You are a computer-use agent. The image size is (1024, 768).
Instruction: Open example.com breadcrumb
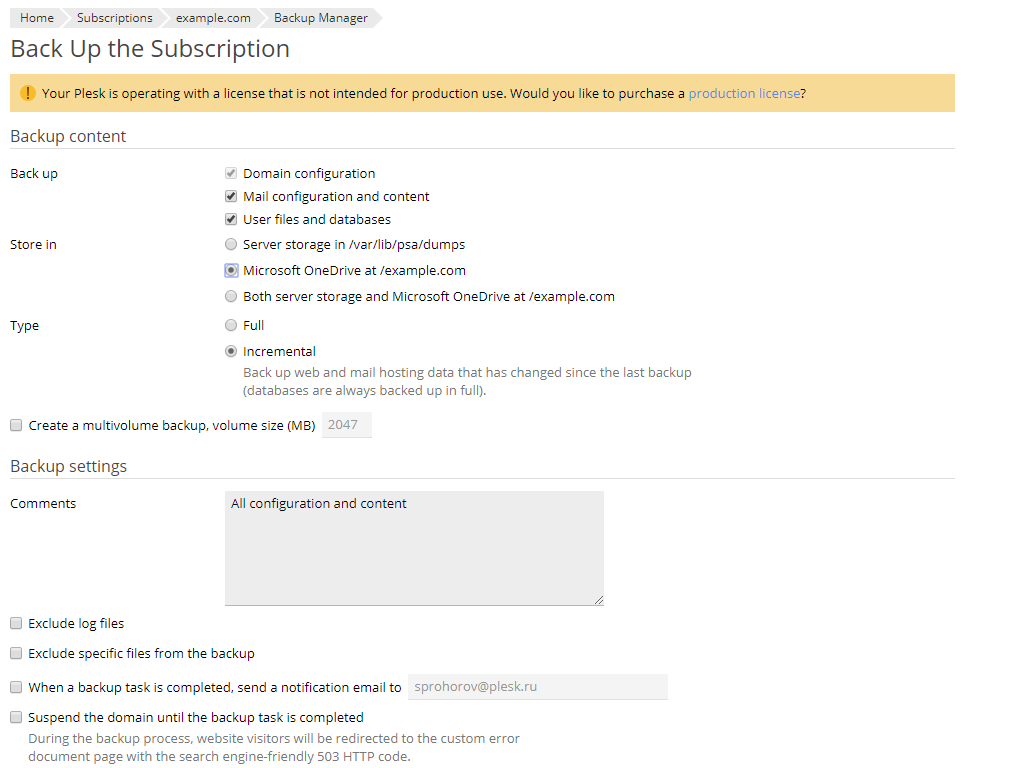[x=213, y=18]
